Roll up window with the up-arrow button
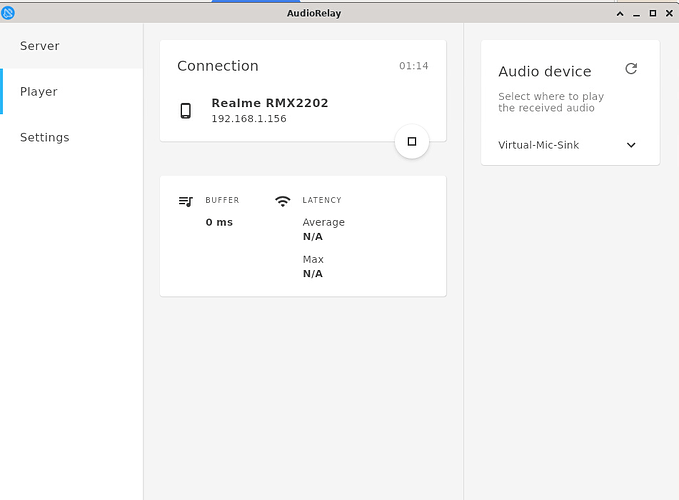This screenshot has width=679, height=500. pyautogui.click(x=620, y=14)
